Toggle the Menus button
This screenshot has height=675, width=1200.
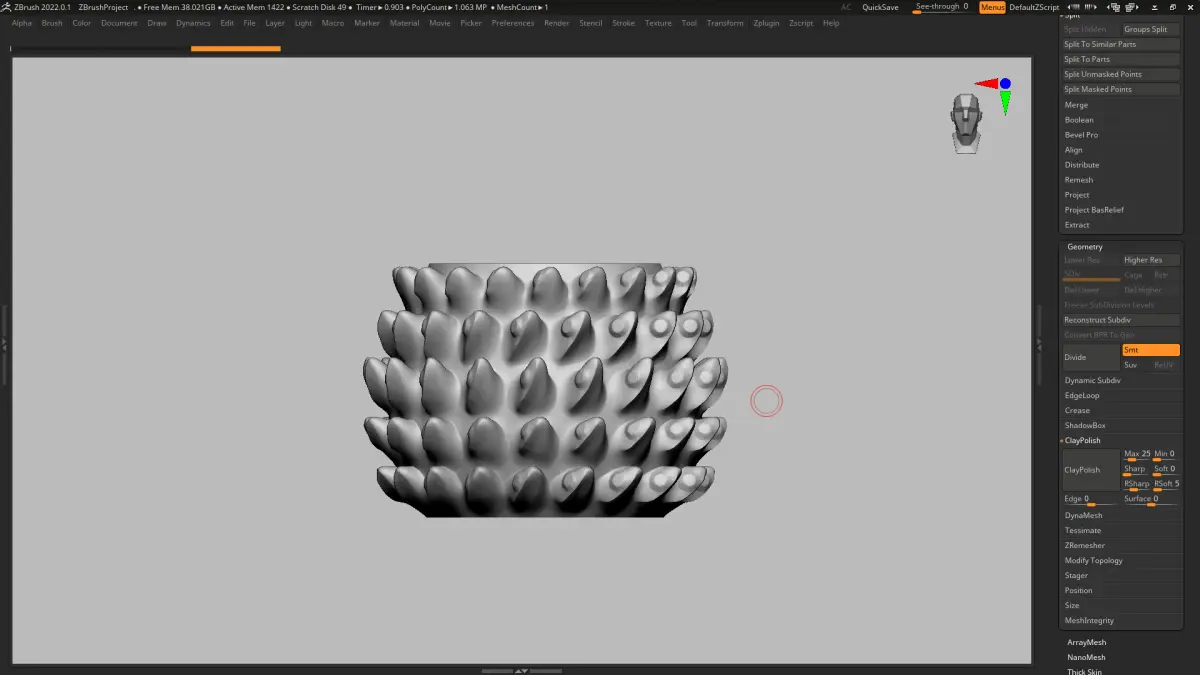[x=992, y=7]
